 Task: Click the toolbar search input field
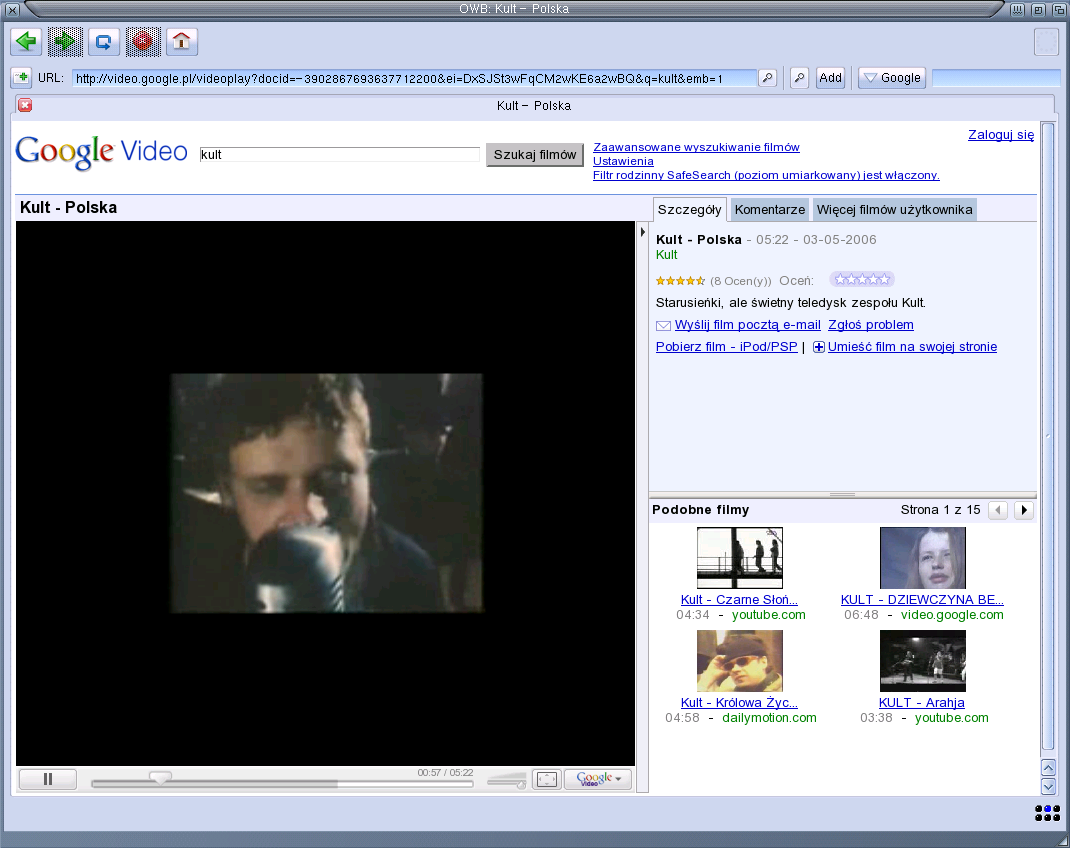996,78
